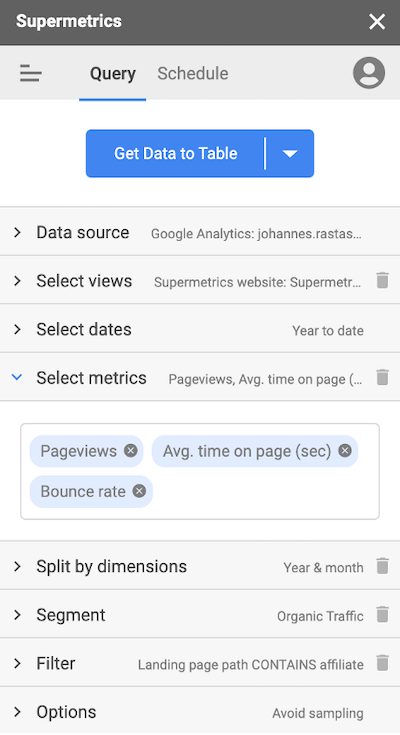Image resolution: width=400 pixels, height=735 pixels.
Task: Click the 'Organic Traffic' segment value
Action: [x=320, y=616]
